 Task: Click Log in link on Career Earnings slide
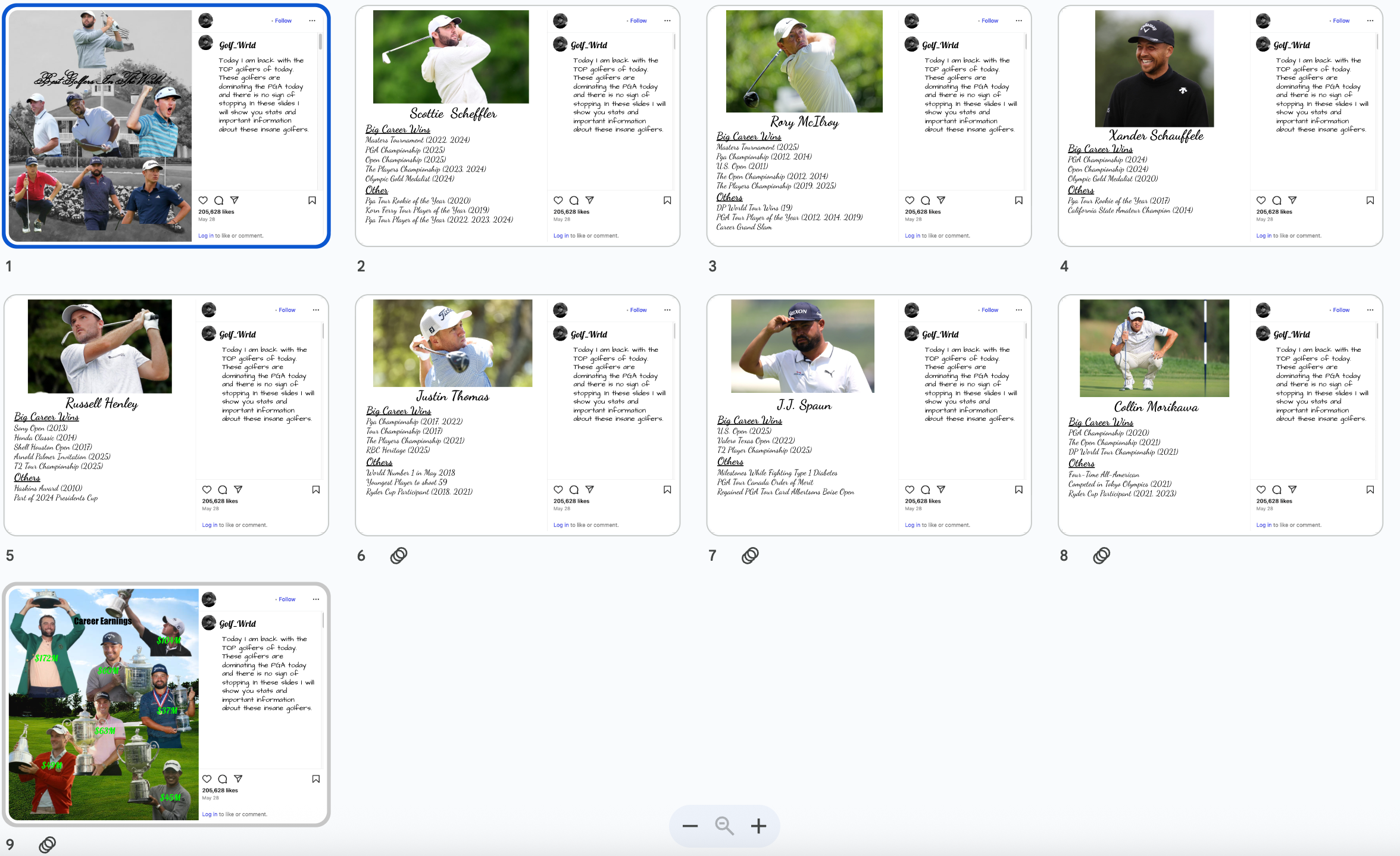(x=209, y=814)
